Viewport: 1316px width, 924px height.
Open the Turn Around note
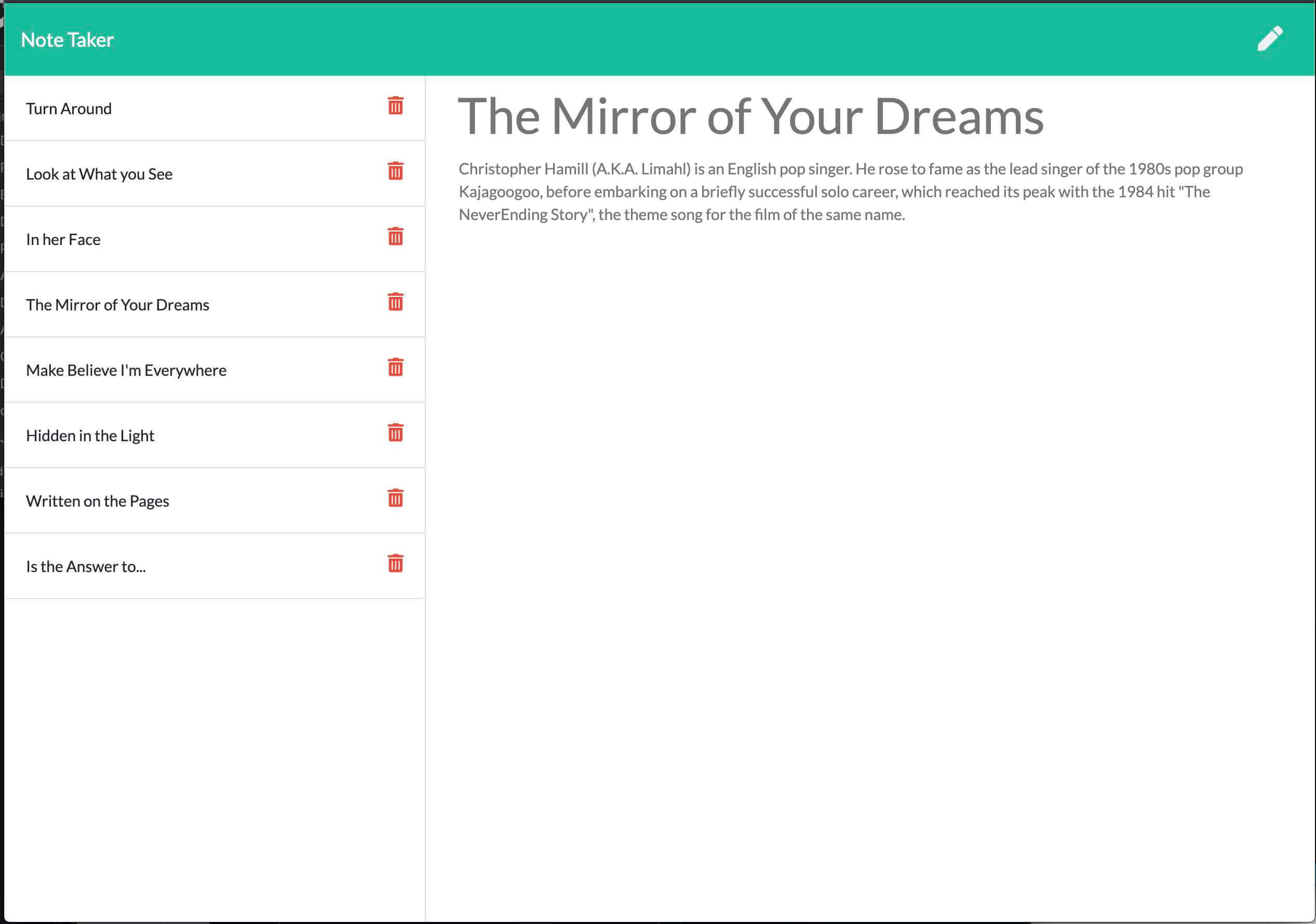coord(69,109)
